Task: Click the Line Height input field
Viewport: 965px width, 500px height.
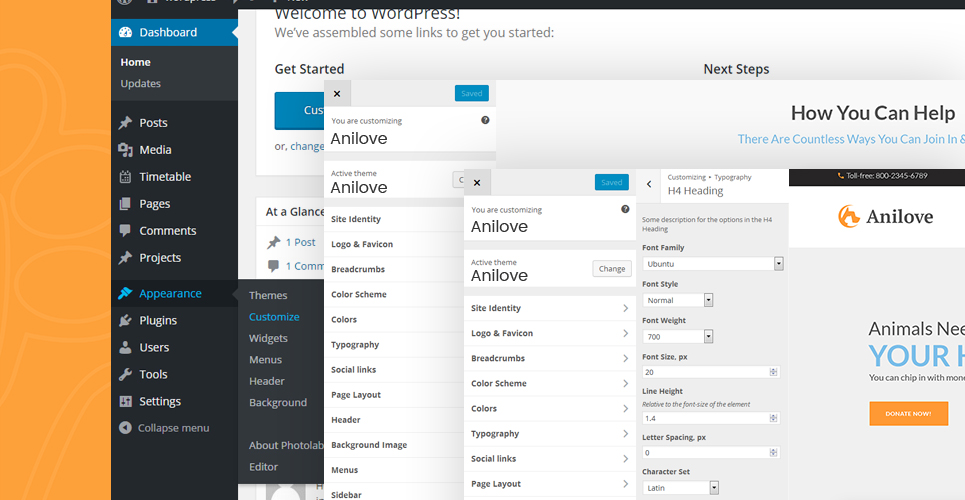Action: tap(711, 418)
